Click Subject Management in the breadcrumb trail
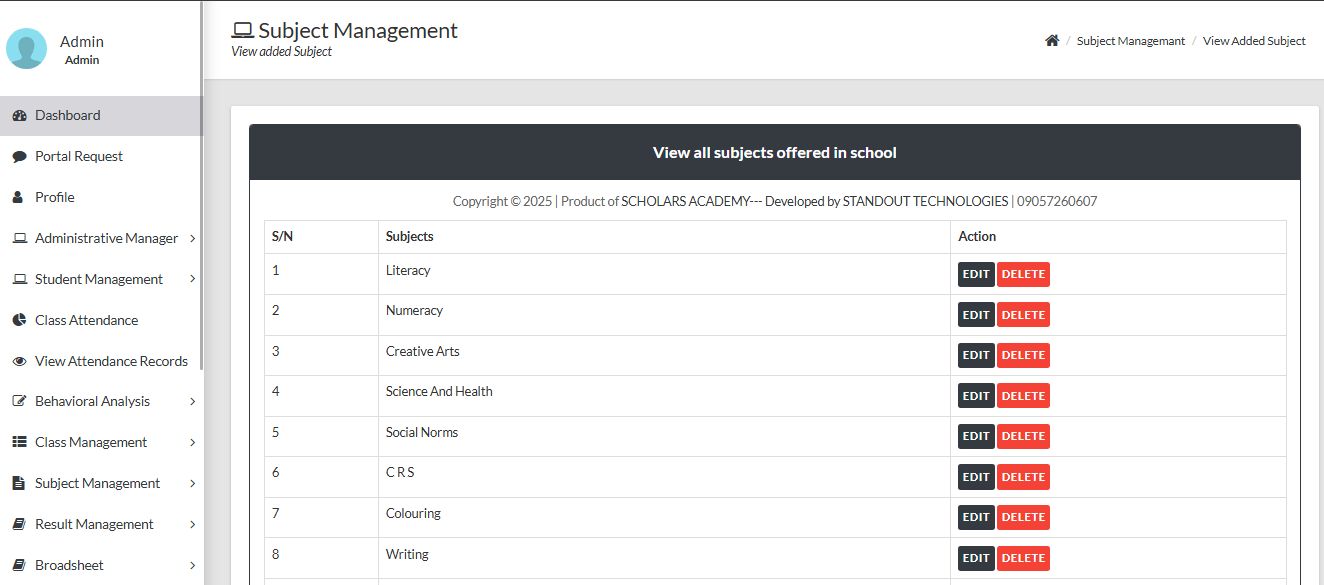Viewport: 1324px width, 585px height. click(x=1131, y=41)
